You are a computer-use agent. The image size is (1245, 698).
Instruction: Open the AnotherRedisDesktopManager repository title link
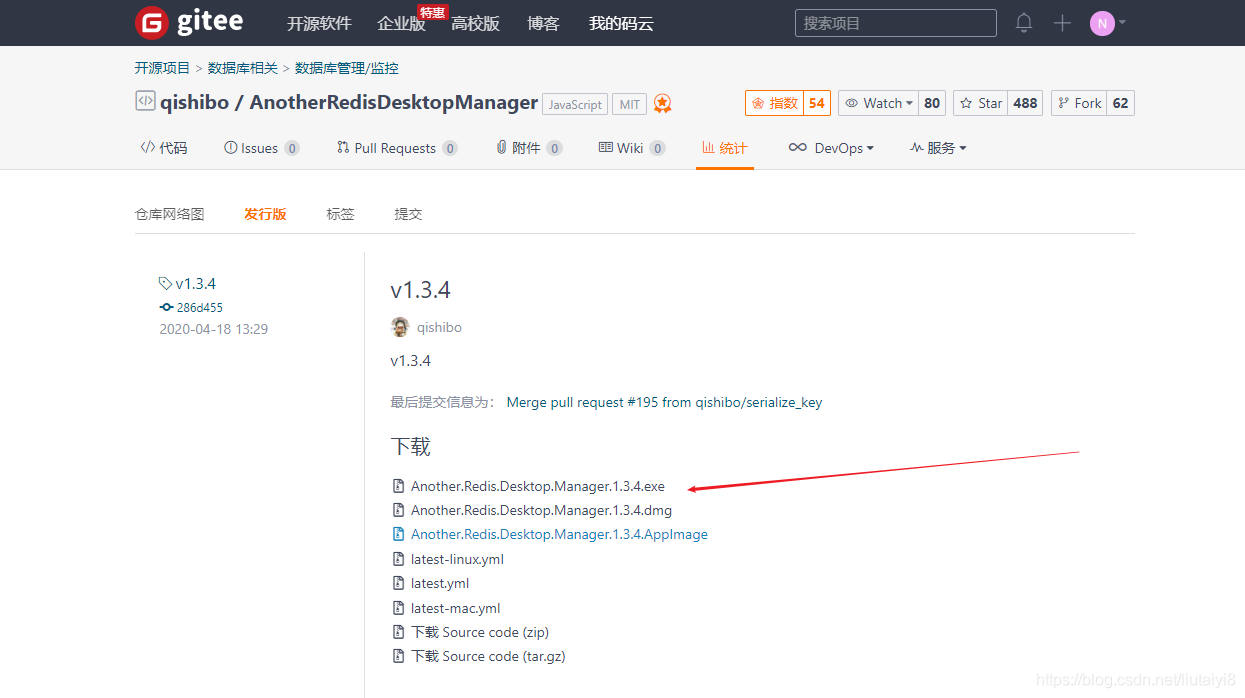click(x=394, y=102)
